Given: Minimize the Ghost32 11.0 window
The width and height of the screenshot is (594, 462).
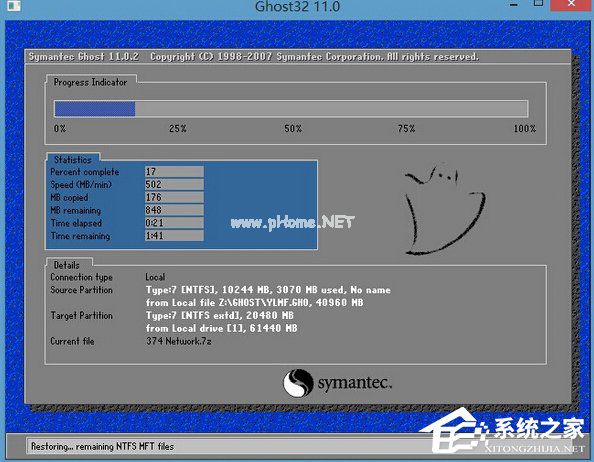Looking at the screenshot, I should point(514,5).
